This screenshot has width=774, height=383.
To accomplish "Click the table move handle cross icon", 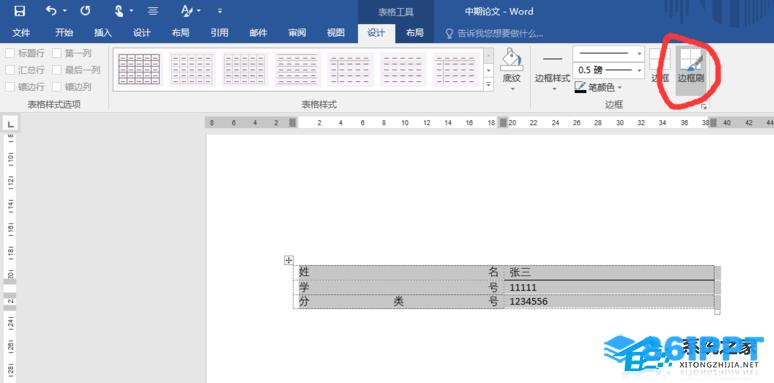I will (x=289, y=260).
